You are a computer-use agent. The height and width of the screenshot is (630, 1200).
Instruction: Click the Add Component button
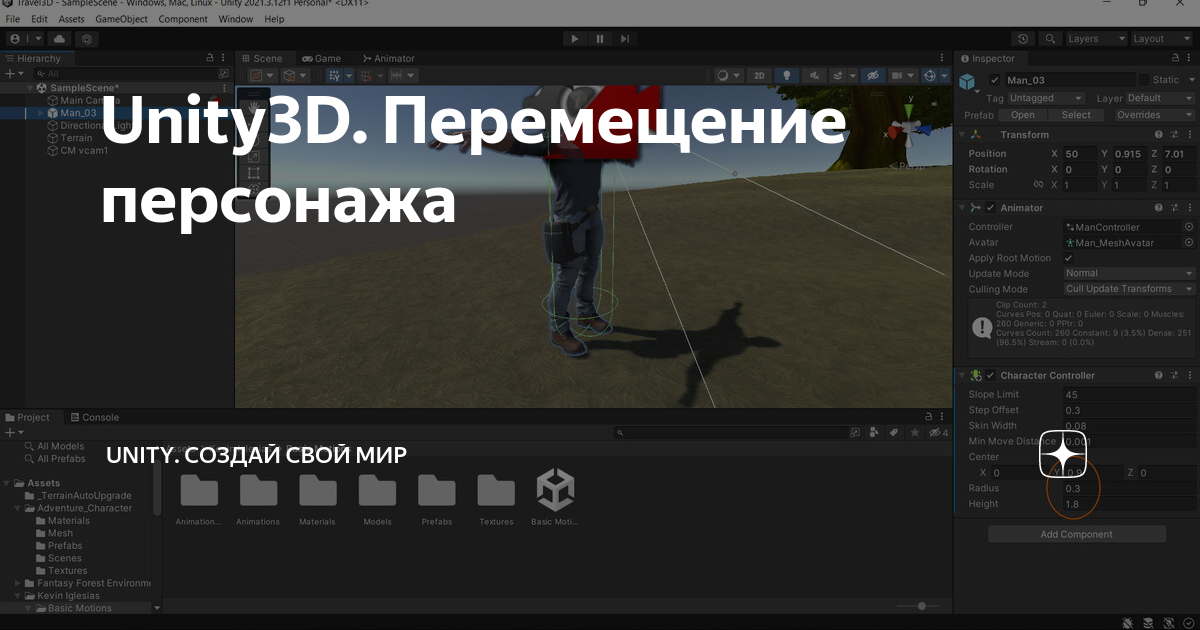point(1077,534)
